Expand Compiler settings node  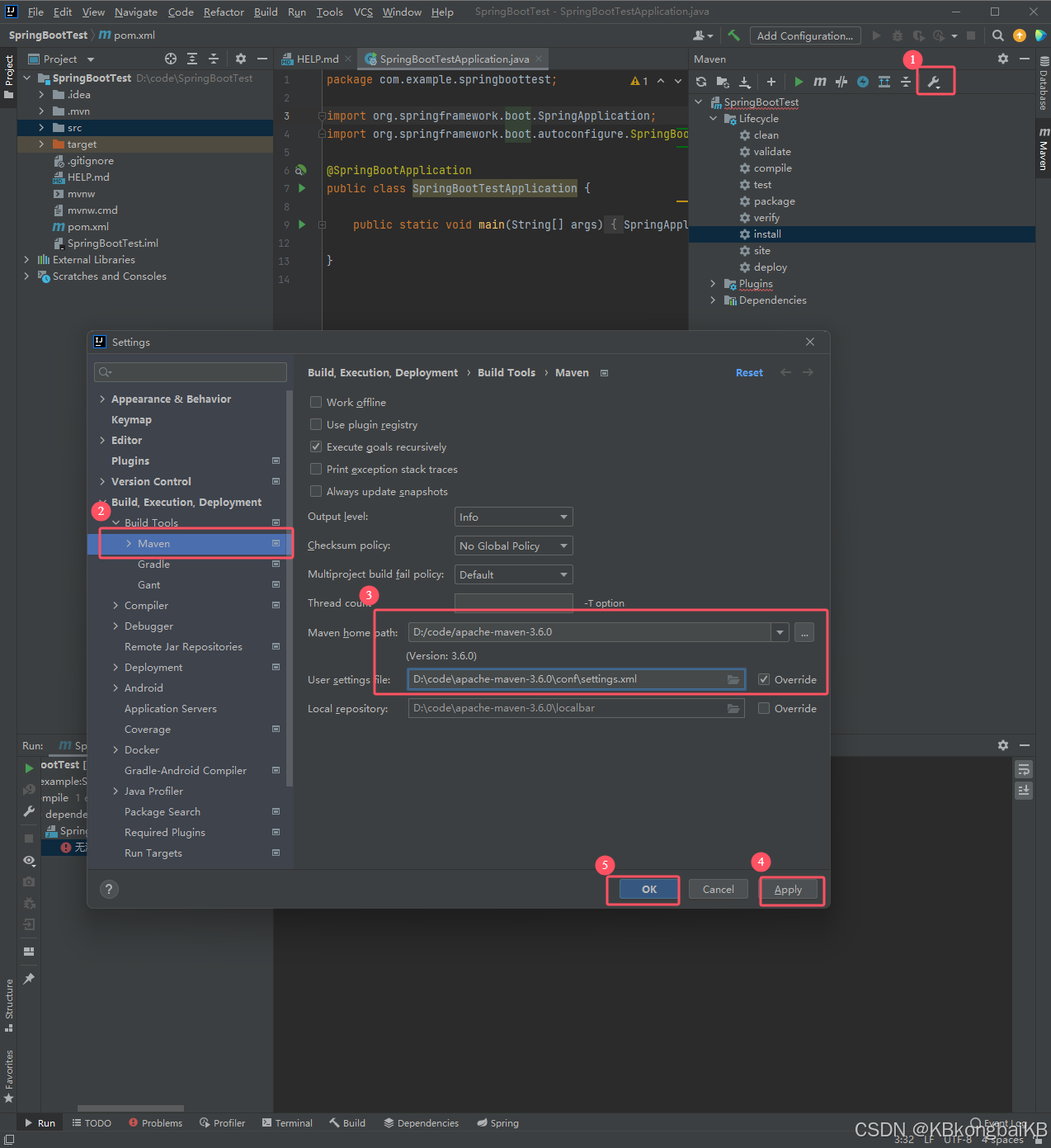tap(115, 605)
